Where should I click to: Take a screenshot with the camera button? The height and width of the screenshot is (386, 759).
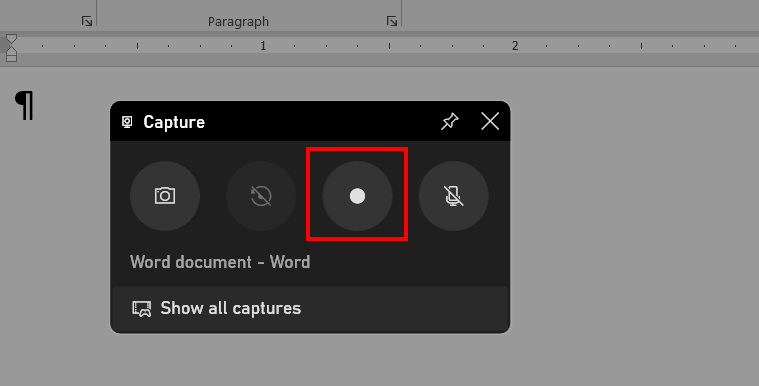(165, 196)
